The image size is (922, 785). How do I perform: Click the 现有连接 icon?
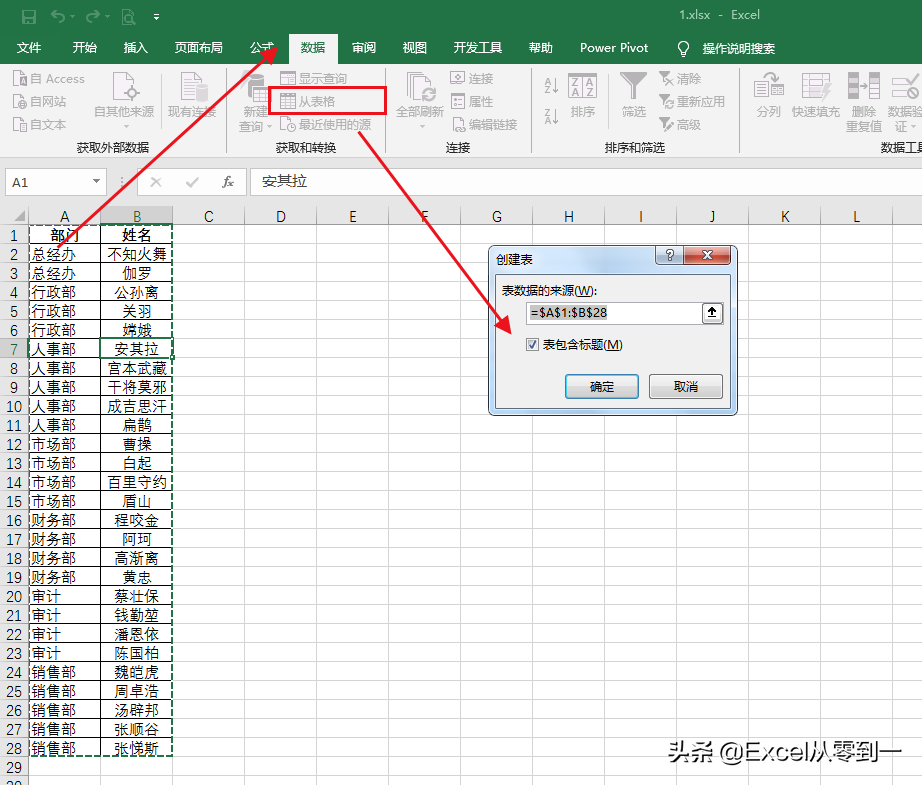tap(192, 95)
